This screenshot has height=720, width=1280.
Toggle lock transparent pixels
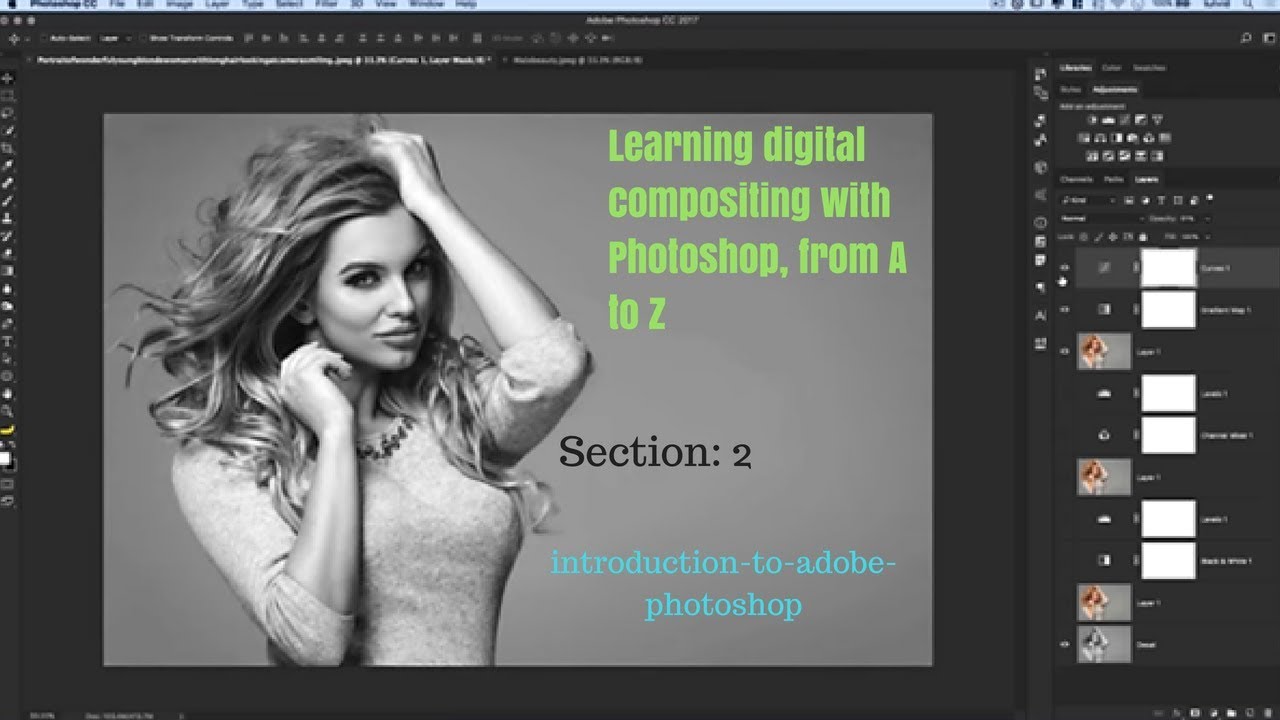click(1084, 237)
